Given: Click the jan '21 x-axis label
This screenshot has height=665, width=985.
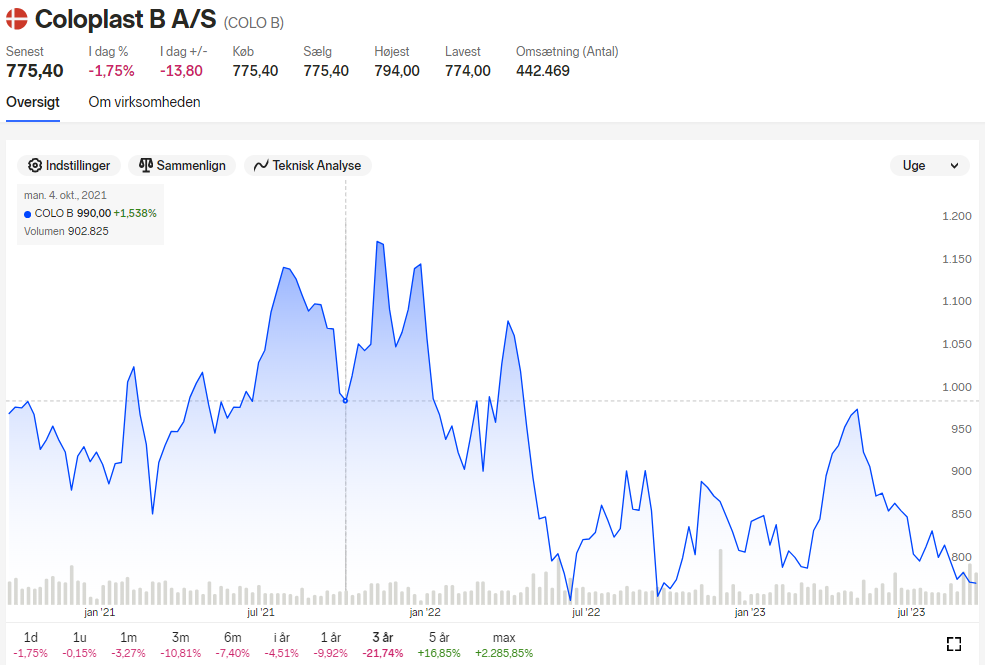Looking at the screenshot, I should (99, 612).
